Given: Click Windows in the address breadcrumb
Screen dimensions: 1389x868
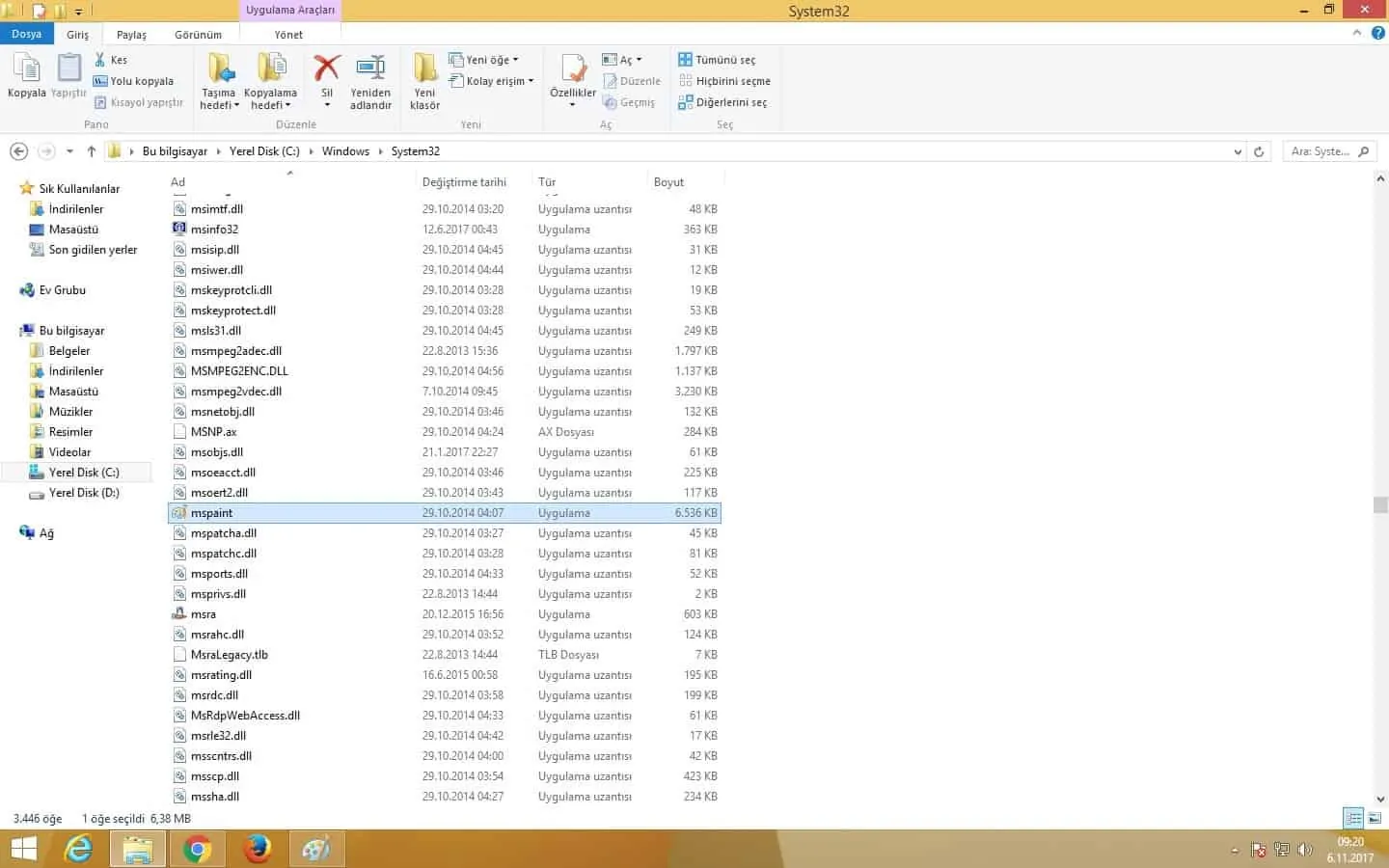Looking at the screenshot, I should click(345, 151).
